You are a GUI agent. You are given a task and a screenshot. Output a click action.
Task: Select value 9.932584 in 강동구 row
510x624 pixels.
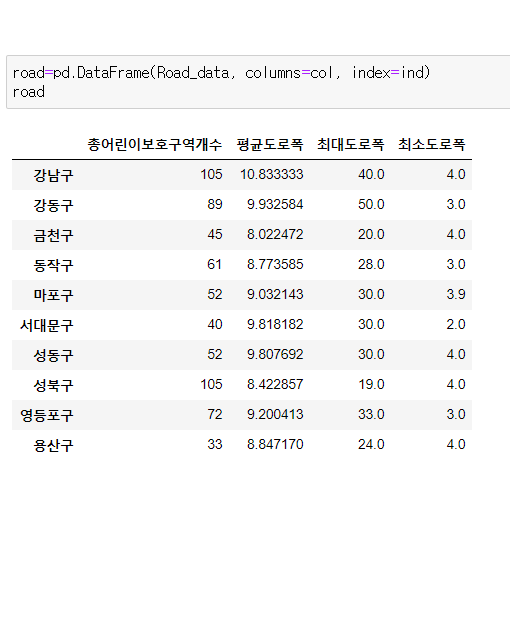pos(275,204)
